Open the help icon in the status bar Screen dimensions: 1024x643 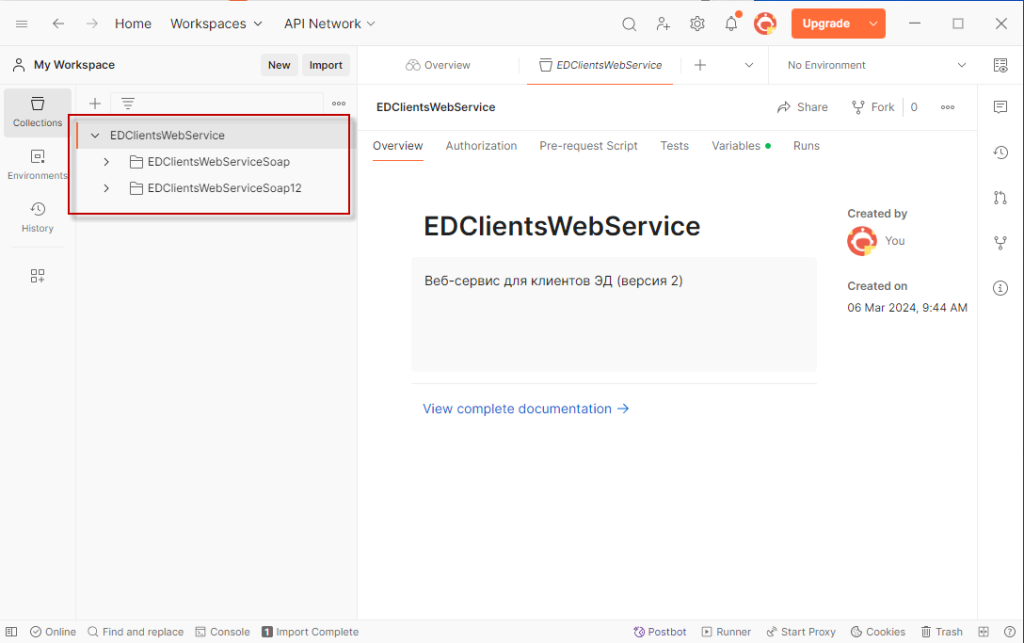point(1010,631)
